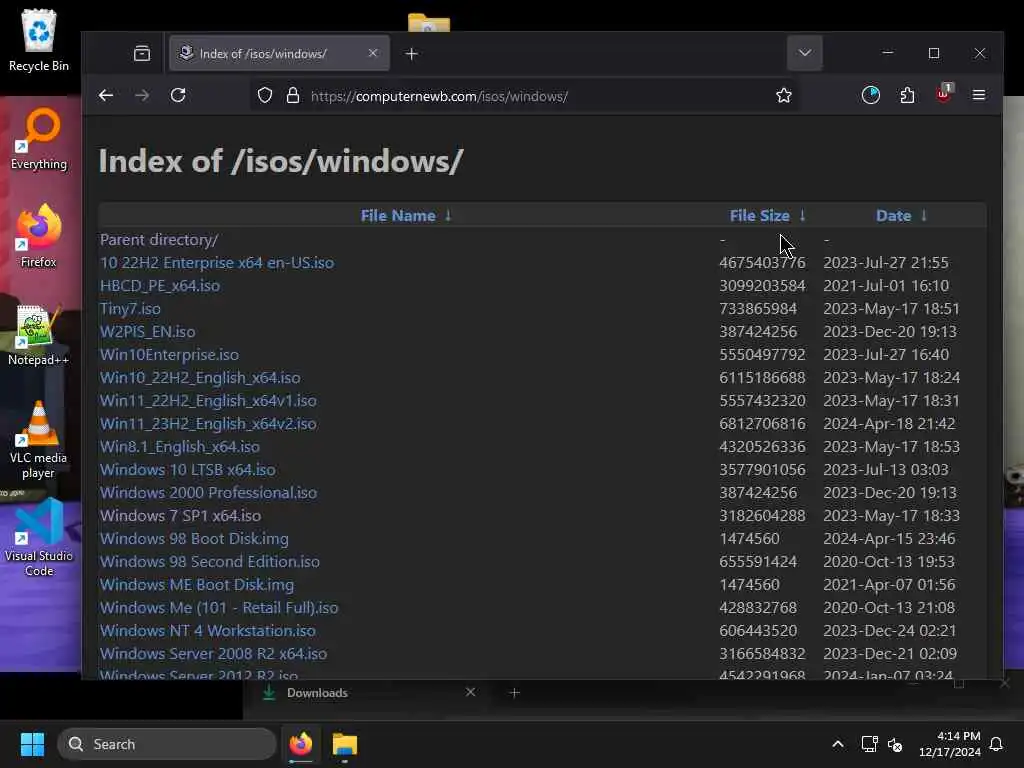Download Windows NT 4 Workstation.iso
Image resolution: width=1024 pixels, height=768 pixels.
point(208,630)
